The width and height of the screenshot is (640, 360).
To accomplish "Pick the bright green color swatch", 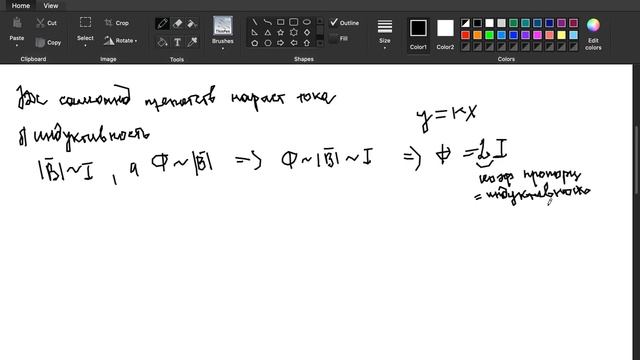I will pyautogui.click(x=489, y=35).
